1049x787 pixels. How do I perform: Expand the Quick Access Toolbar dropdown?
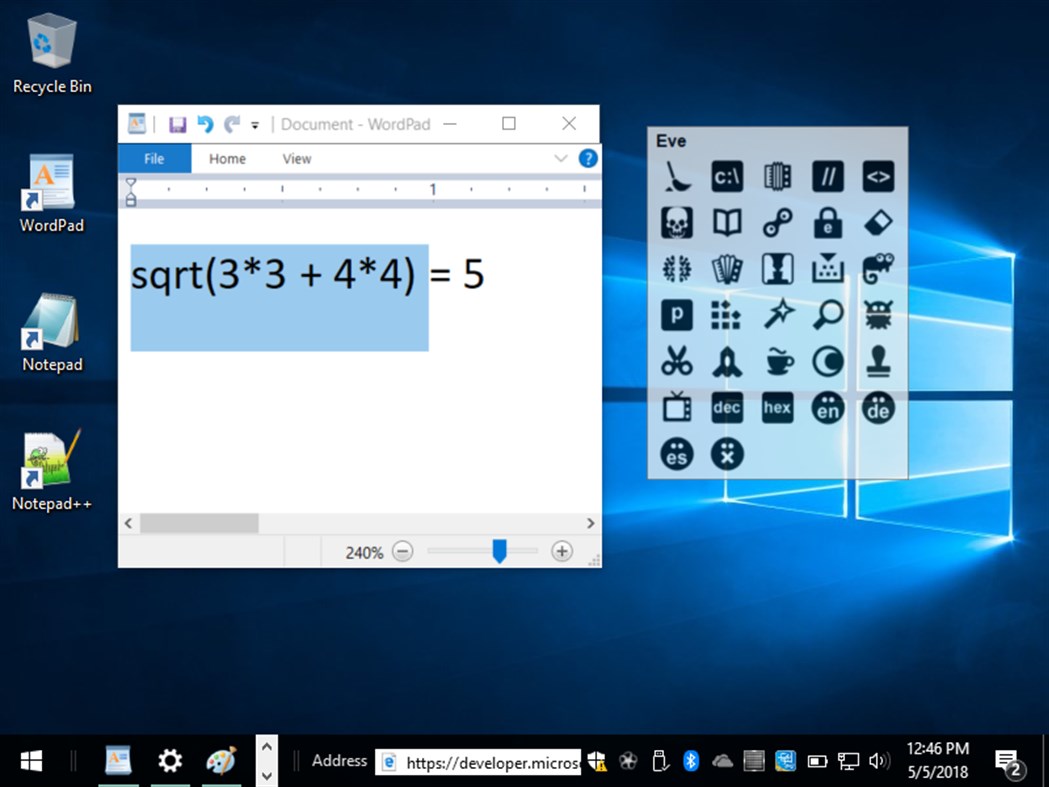(x=256, y=124)
